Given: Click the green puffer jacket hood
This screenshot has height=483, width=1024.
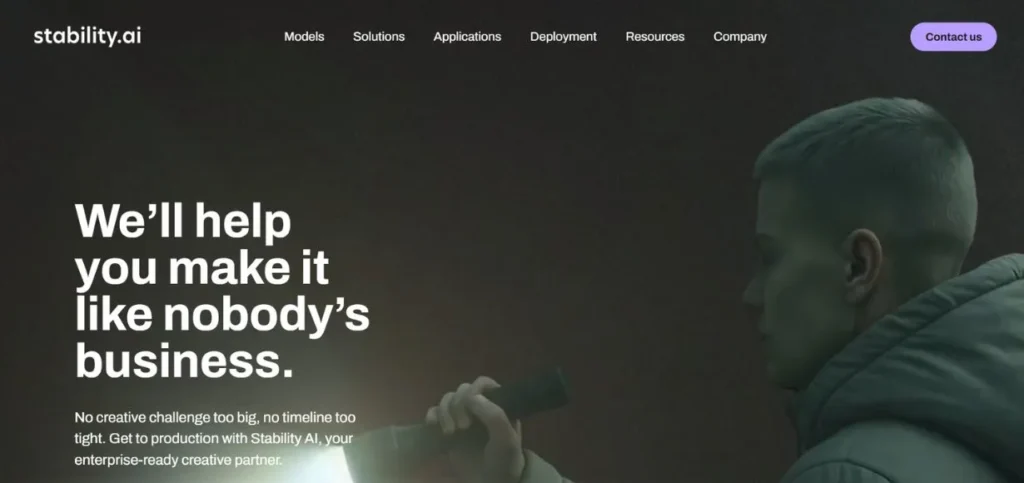Looking at the screenshot, I should [914, 366].
